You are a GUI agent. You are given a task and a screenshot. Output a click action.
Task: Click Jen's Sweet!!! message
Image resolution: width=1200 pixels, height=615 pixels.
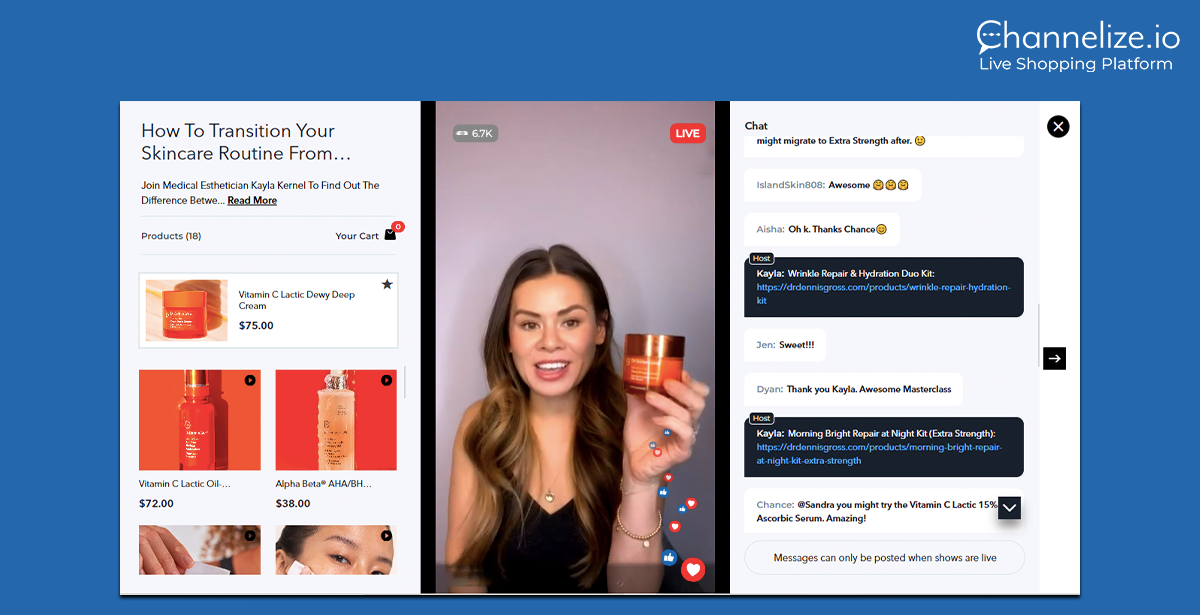point(785,345)
